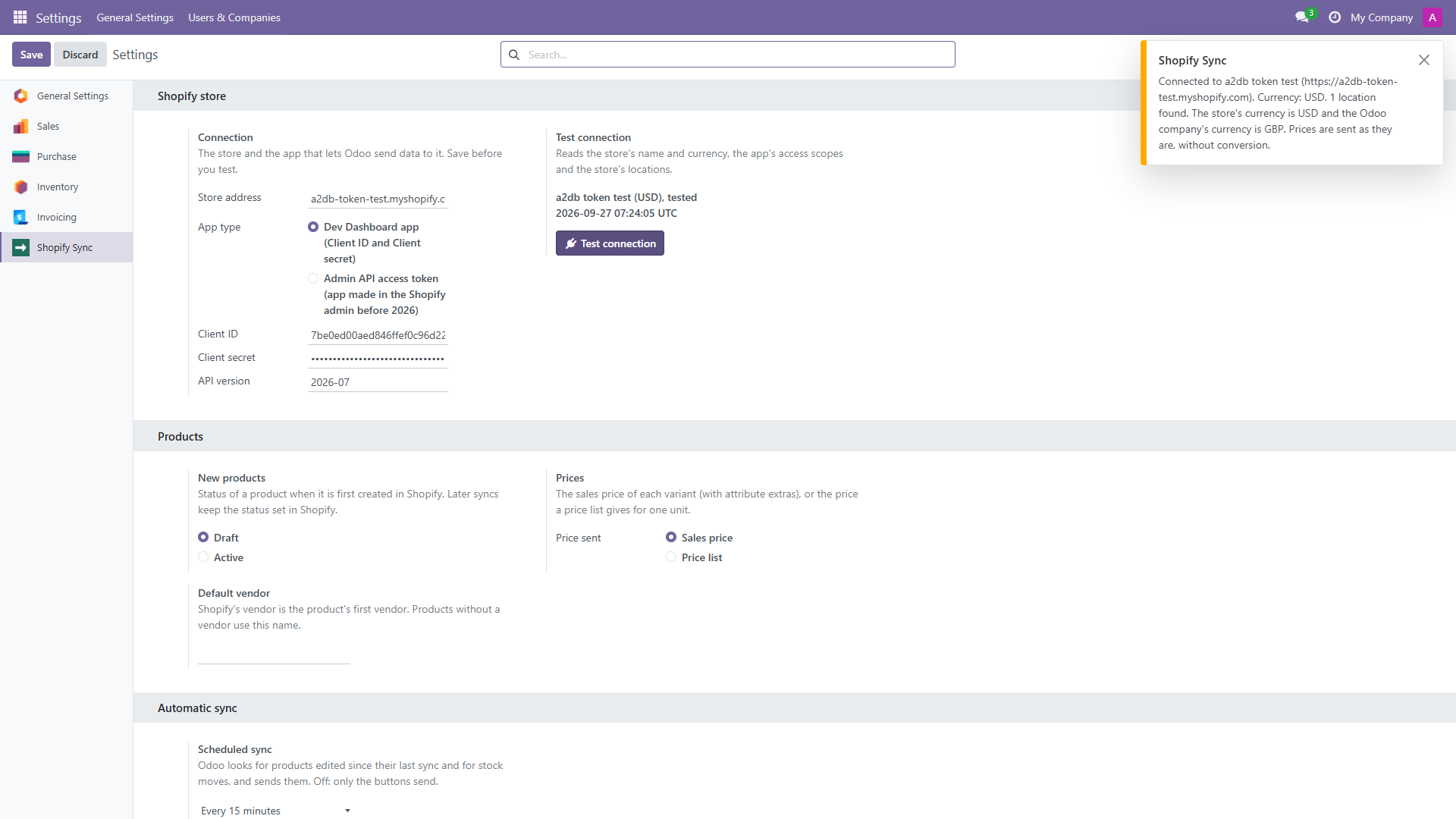
Task: Open the Every 15 minutes sync dropdown
Action: [276, 811]
